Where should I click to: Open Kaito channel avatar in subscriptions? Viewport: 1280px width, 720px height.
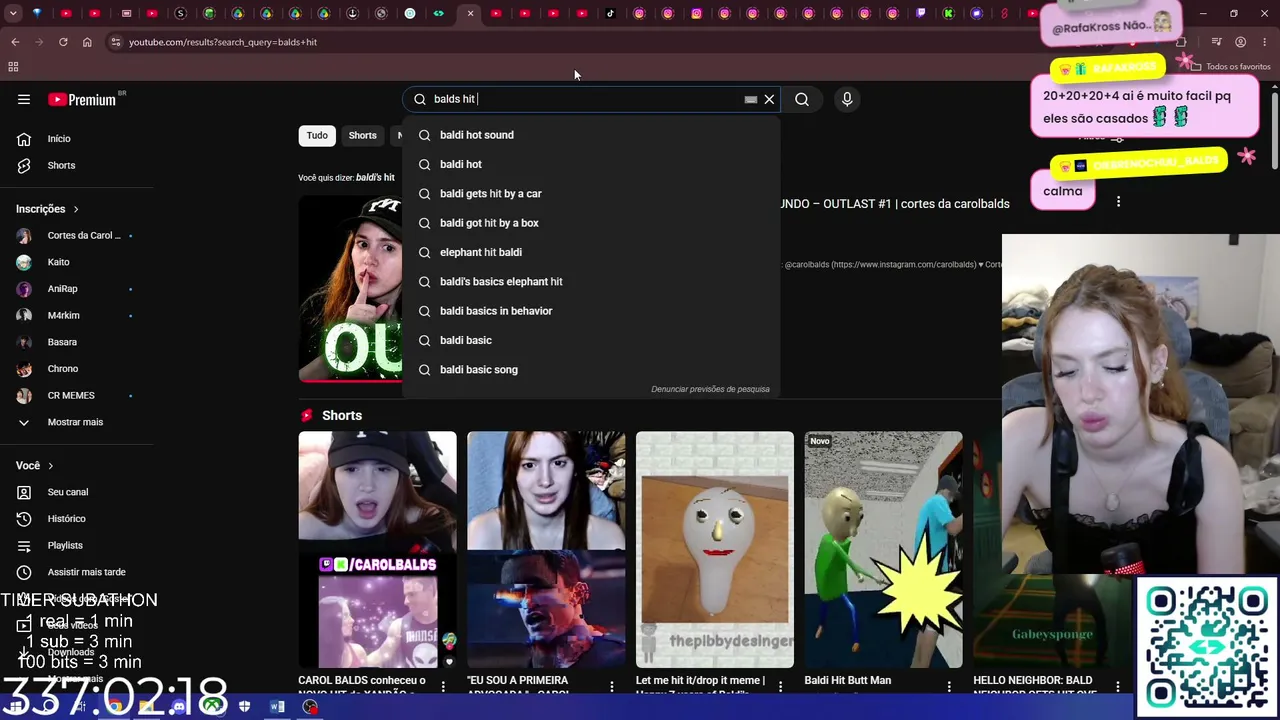[x=24, y=262]
